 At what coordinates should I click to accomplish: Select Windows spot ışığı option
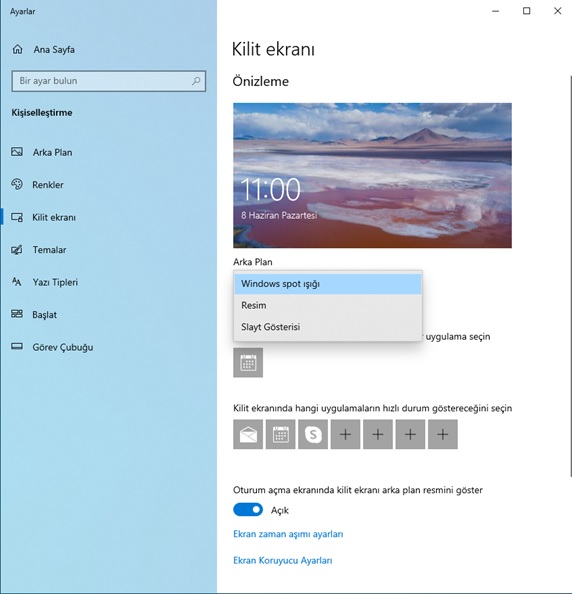[x=328, y=284]
